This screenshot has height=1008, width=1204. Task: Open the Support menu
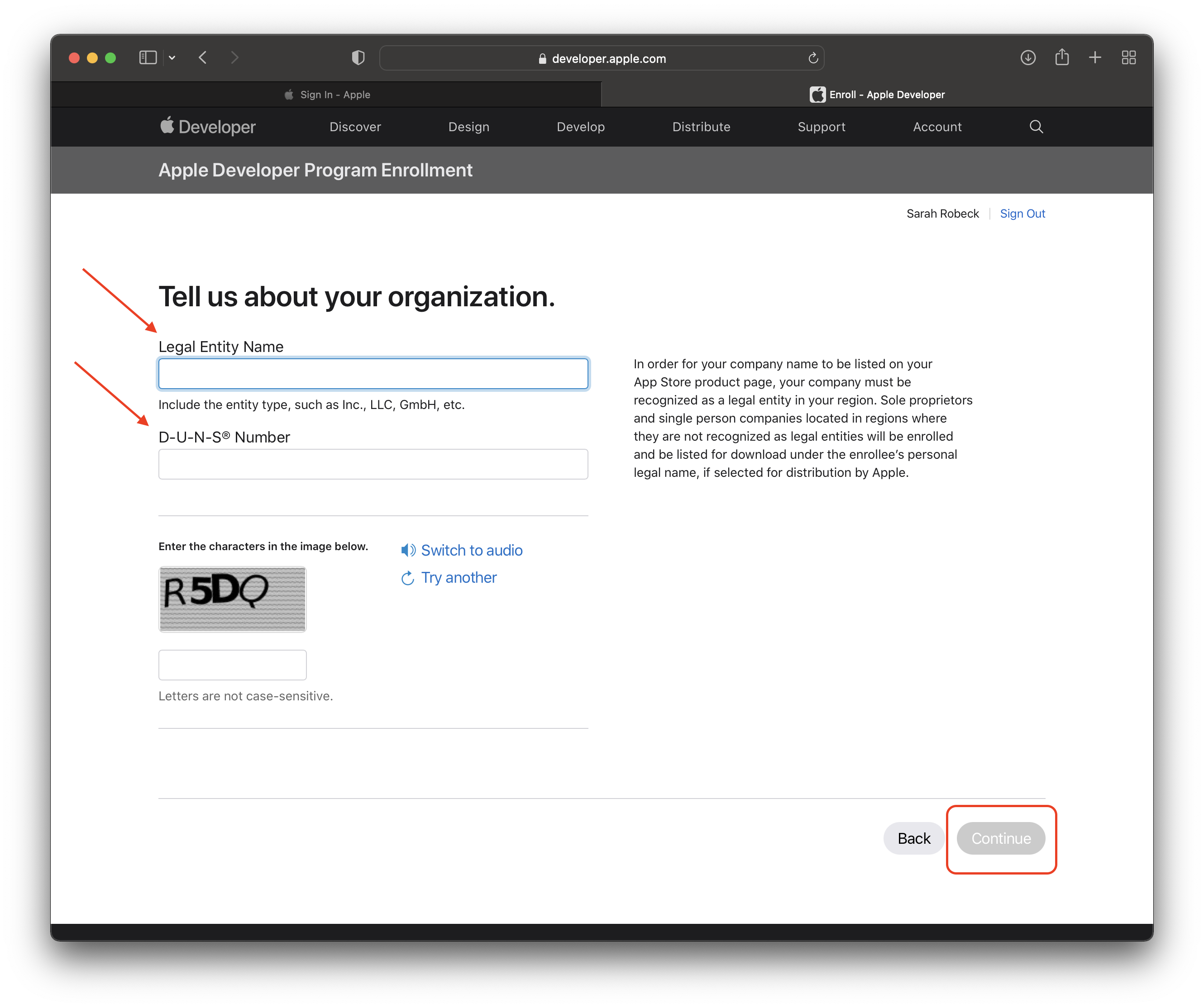click(821, 127)
